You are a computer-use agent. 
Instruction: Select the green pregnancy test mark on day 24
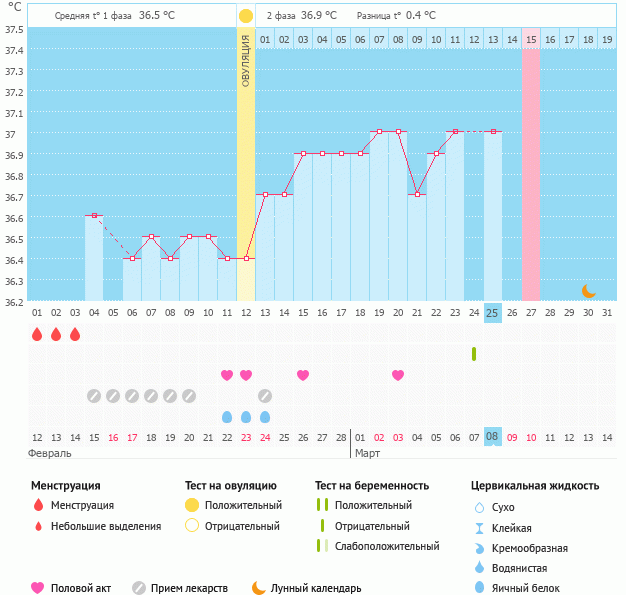[474, 354]
